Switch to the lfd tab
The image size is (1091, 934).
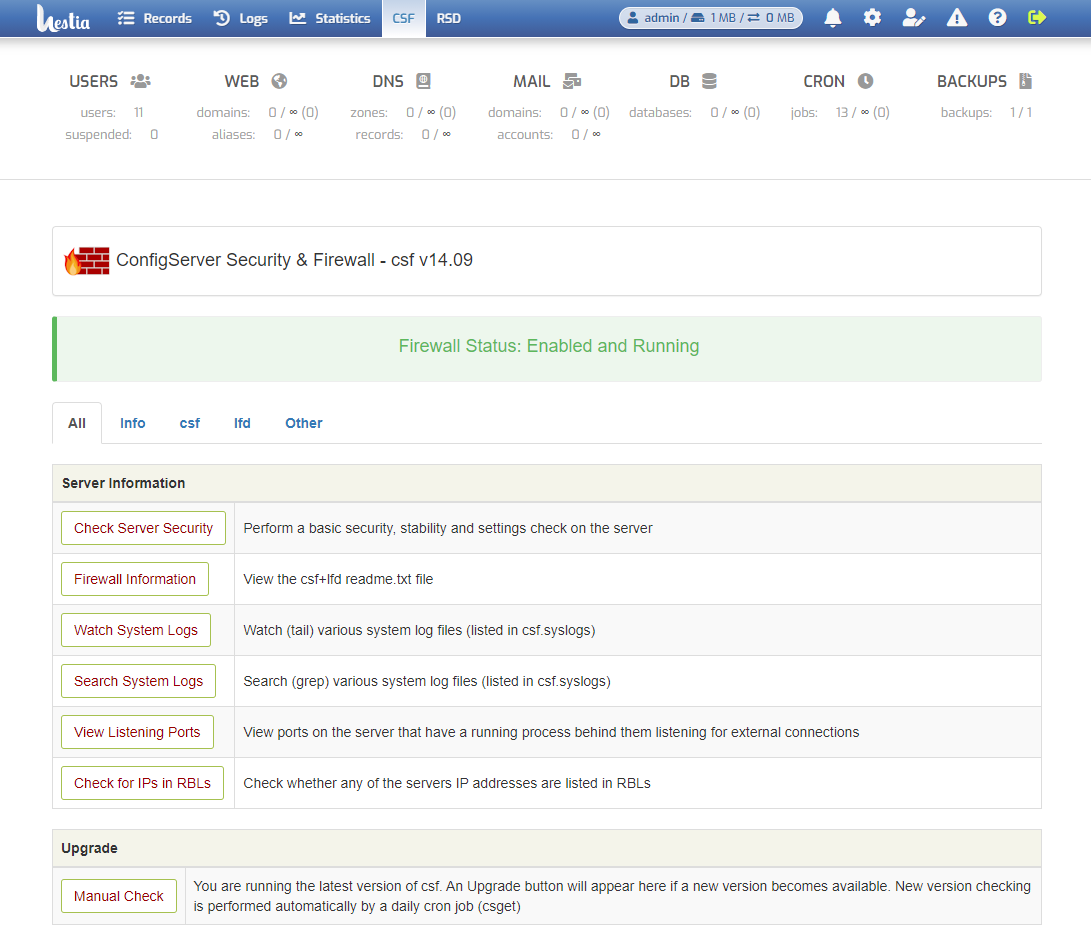(x=242, y=423)
